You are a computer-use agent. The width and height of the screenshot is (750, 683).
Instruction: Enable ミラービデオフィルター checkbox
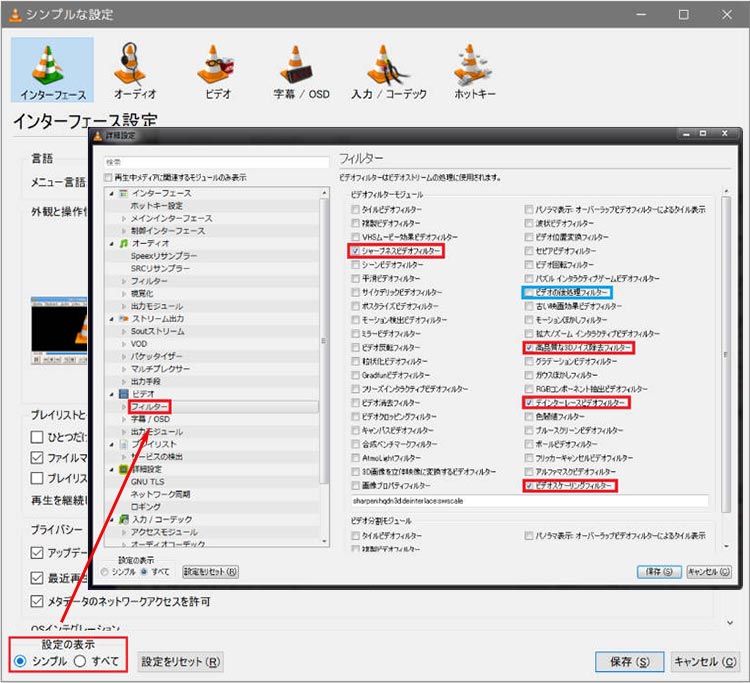pyautogui.click(x=355, y=333)
